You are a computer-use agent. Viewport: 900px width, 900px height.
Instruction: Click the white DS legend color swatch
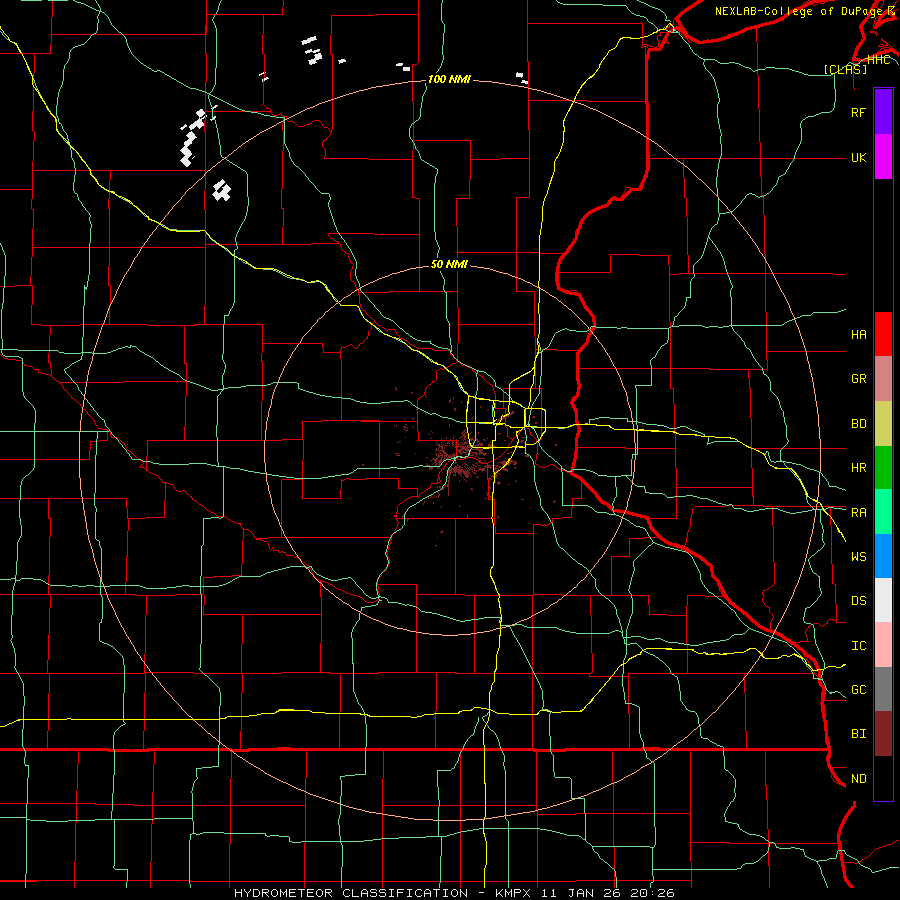coord(883,600)
